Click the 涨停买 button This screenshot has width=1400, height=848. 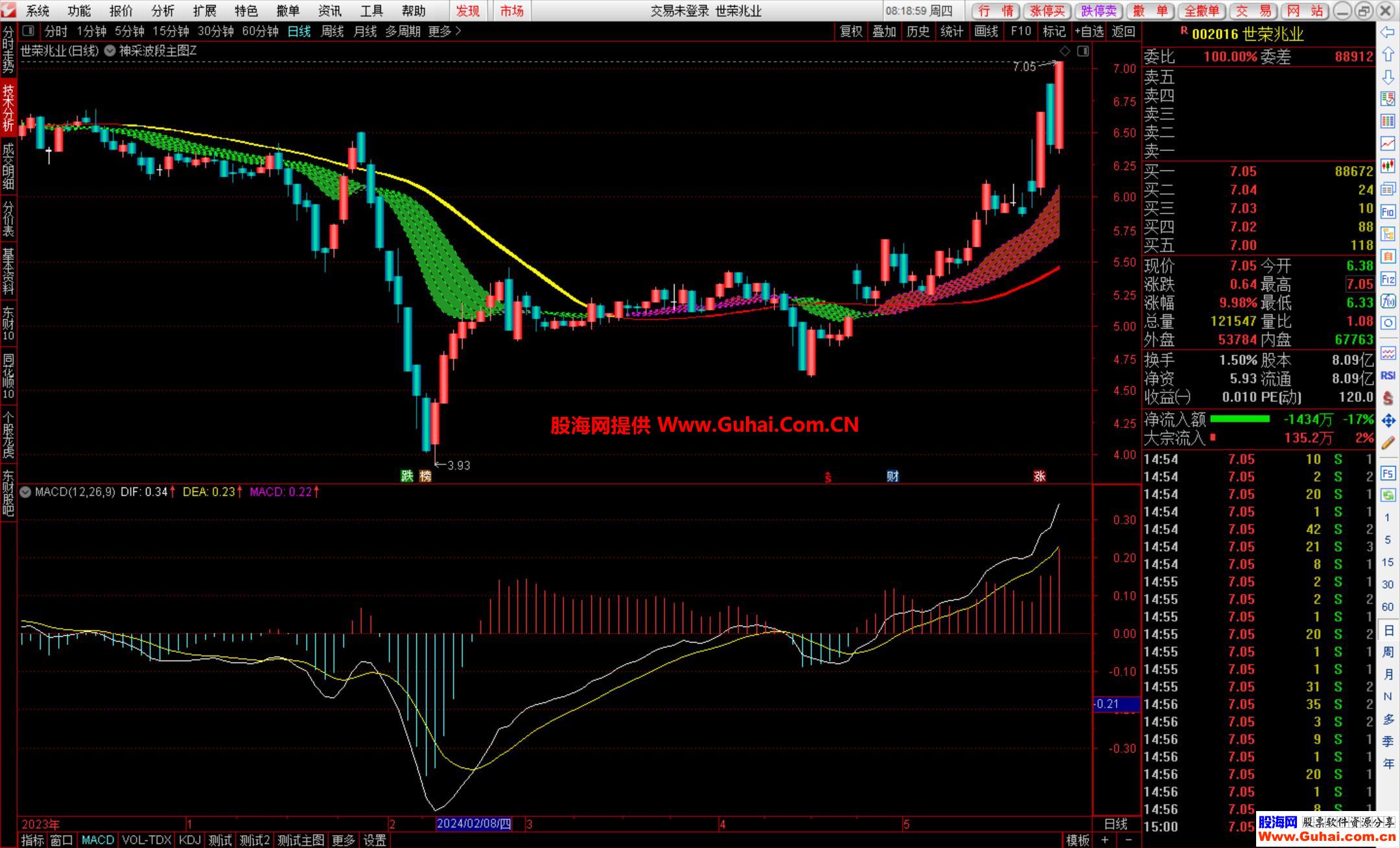[x=1047, y=11]
